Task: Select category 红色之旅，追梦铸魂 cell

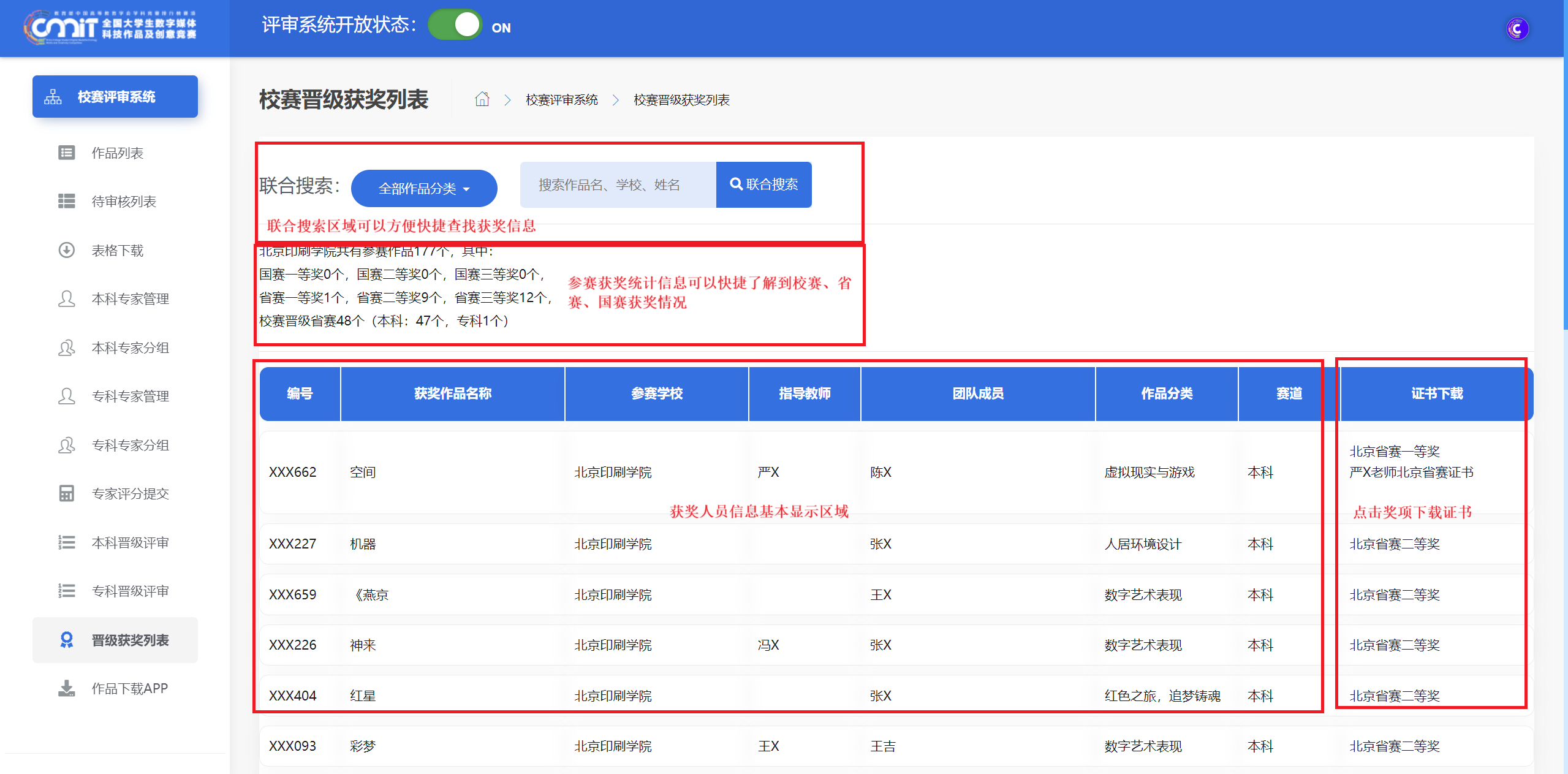Action: click(x=1162, y=696)
